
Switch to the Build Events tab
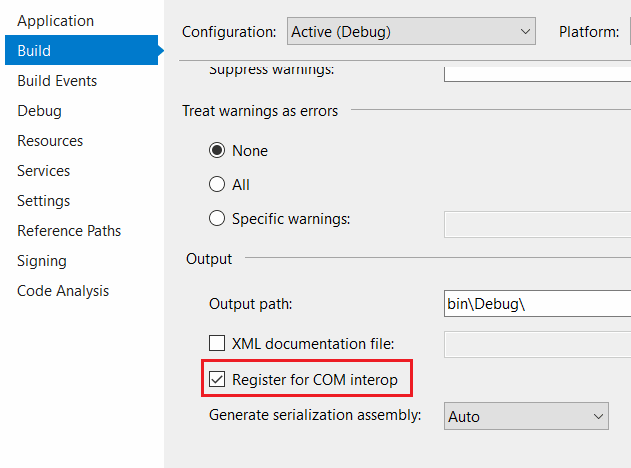click(x=57, y=81)
